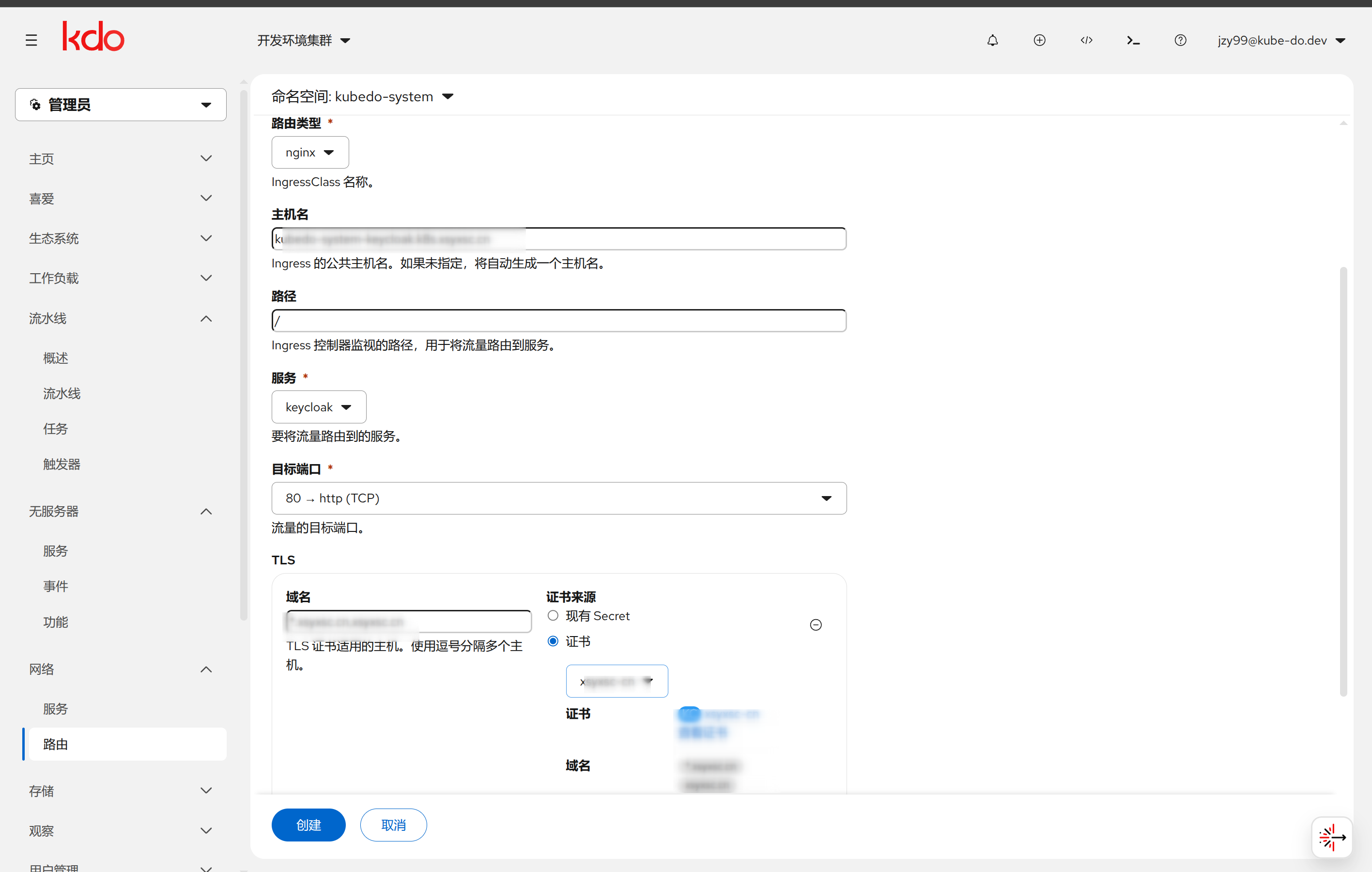The image size is (1372, 872).
Task: Expand the 喜爱 sidebar section
Action: click(x=121, y=198)
